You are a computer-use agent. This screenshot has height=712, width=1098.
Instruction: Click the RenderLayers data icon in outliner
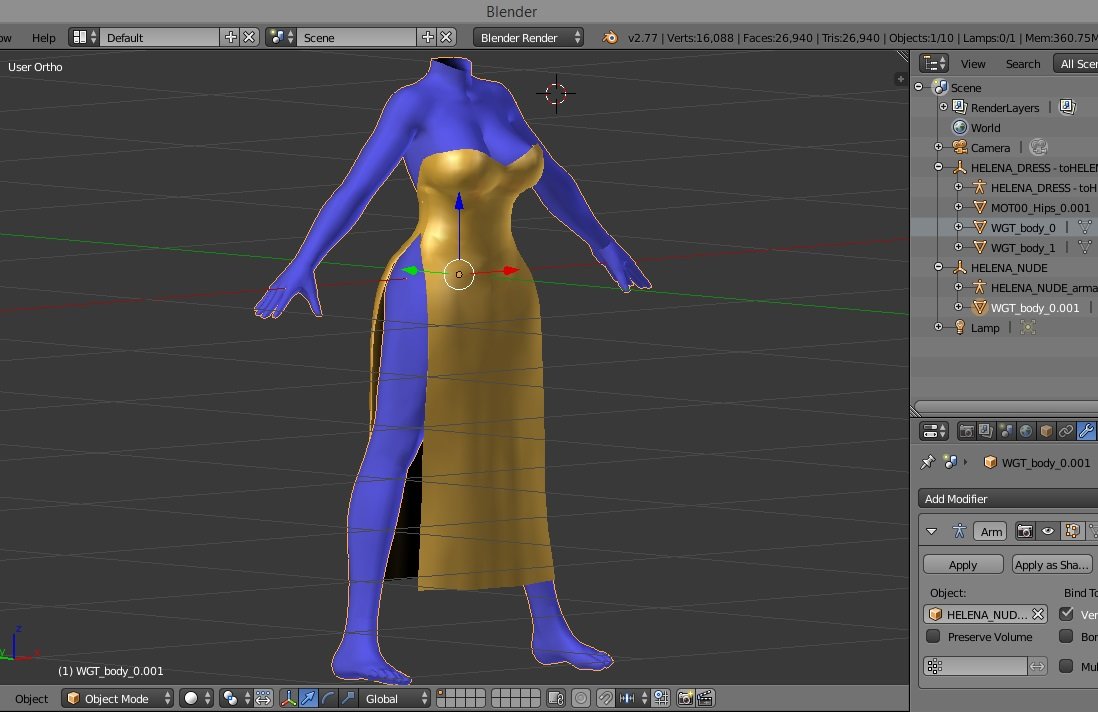point(1067,107)
